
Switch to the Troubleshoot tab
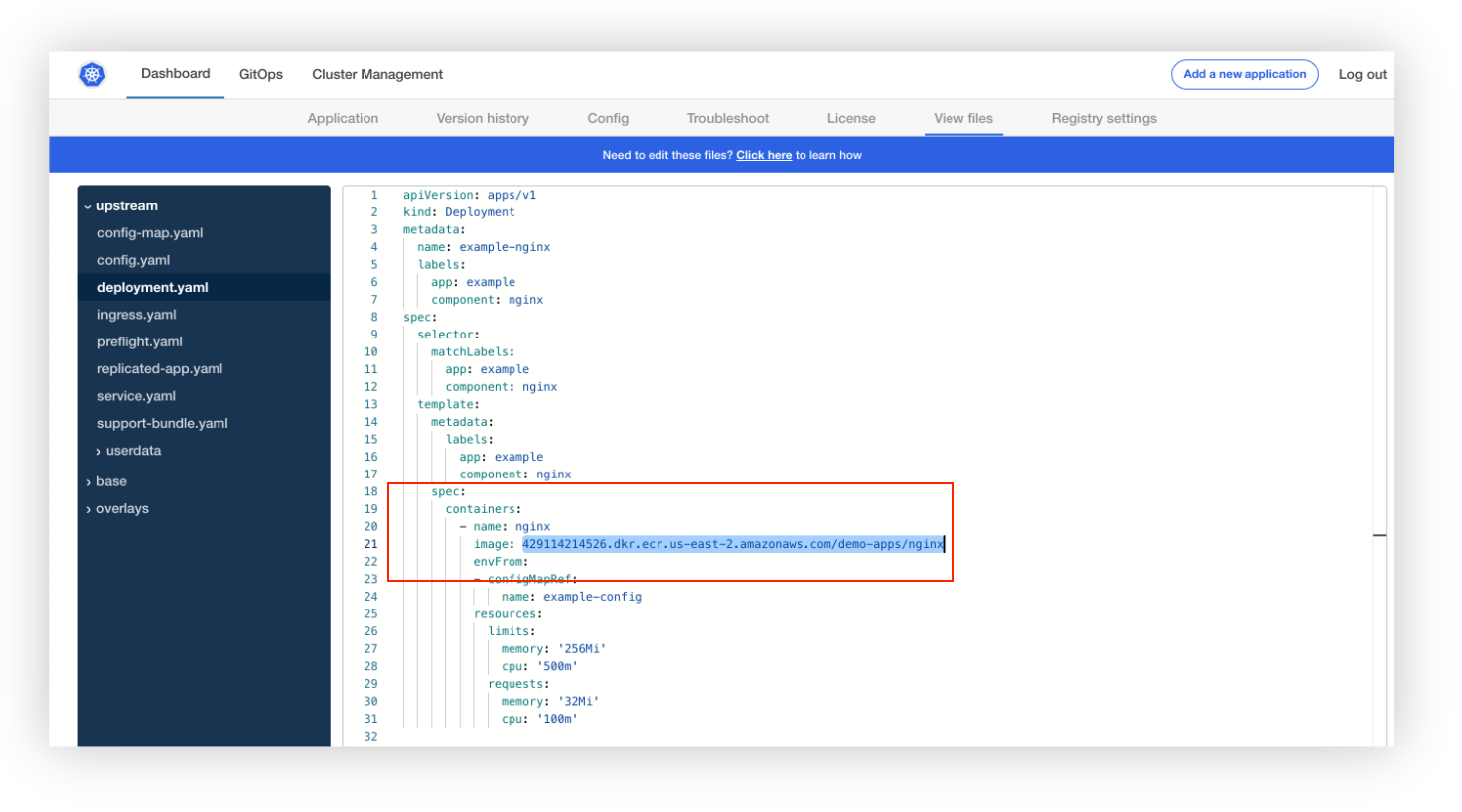point(727,118)
